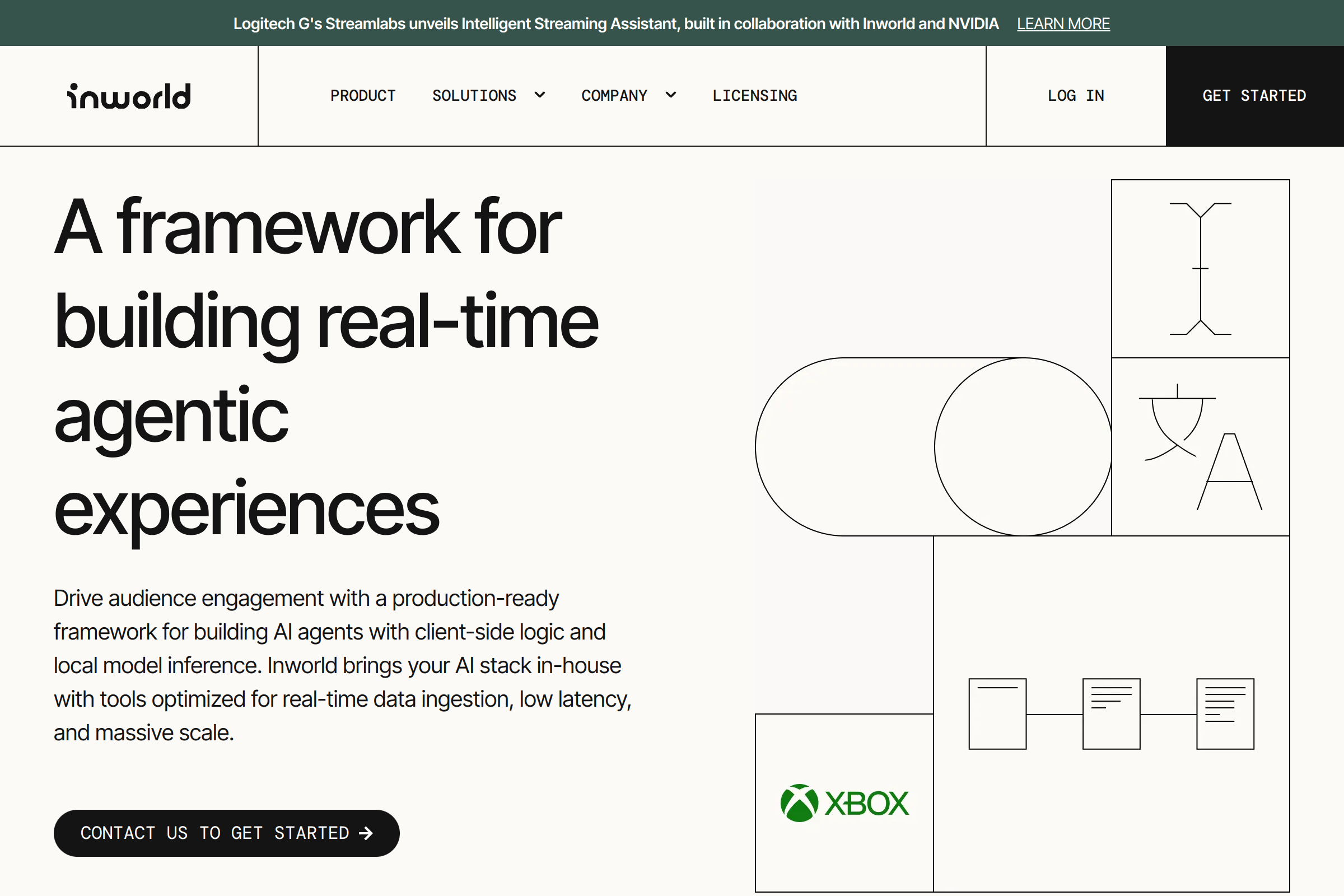Click the Streamlabs announcement banner text
The width and height of the screenshot is (1344, 896).
[x=615, y=24]
